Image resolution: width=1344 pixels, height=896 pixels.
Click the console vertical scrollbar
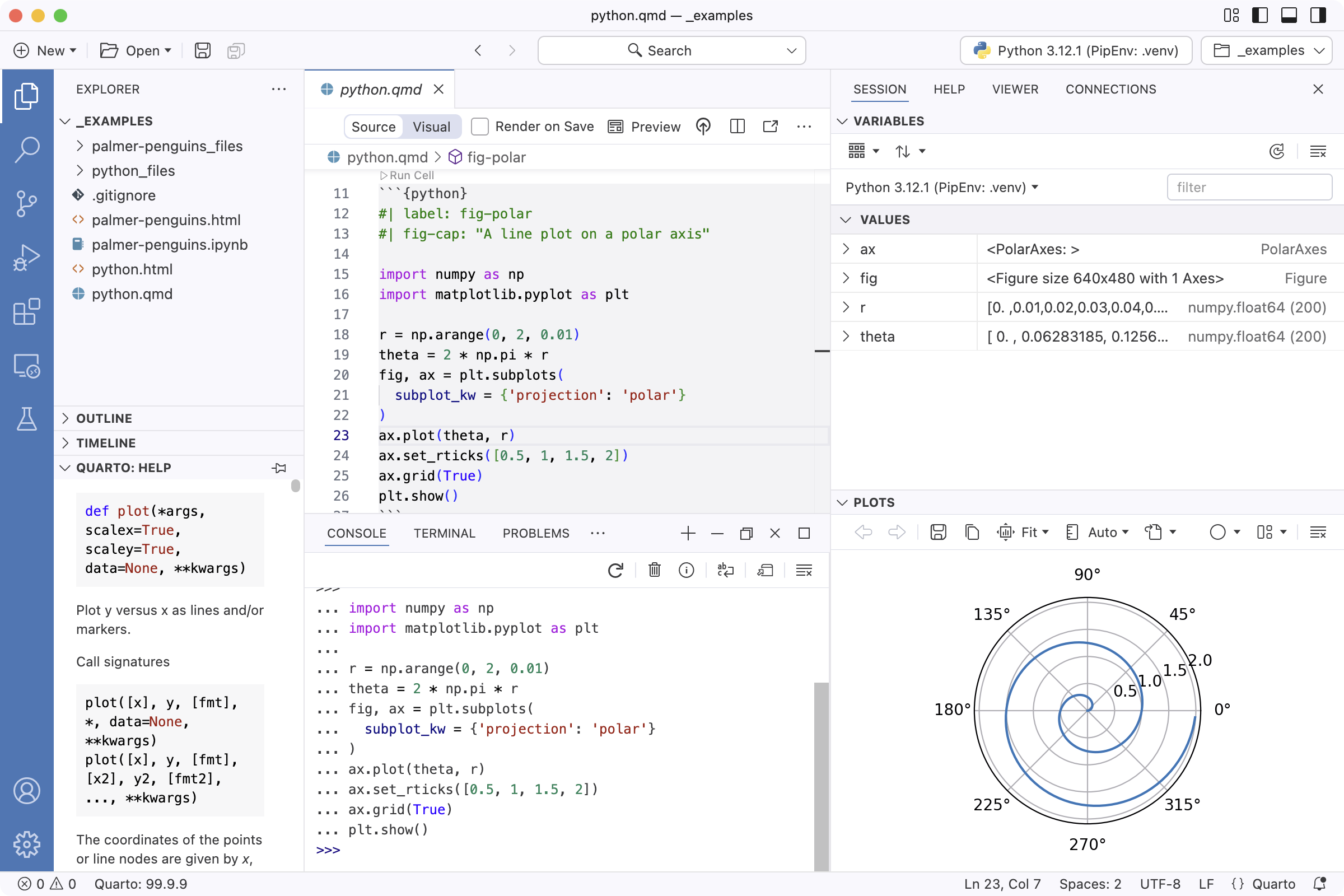point(821,776)
